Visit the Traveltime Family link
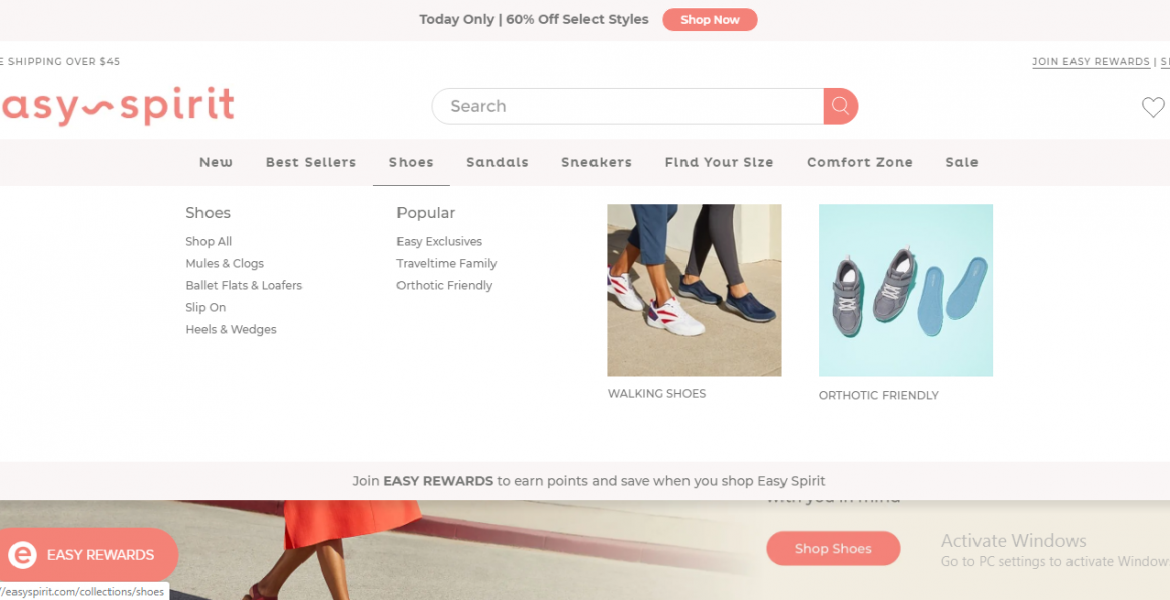The image size is (1170, 600). [446, 264]
